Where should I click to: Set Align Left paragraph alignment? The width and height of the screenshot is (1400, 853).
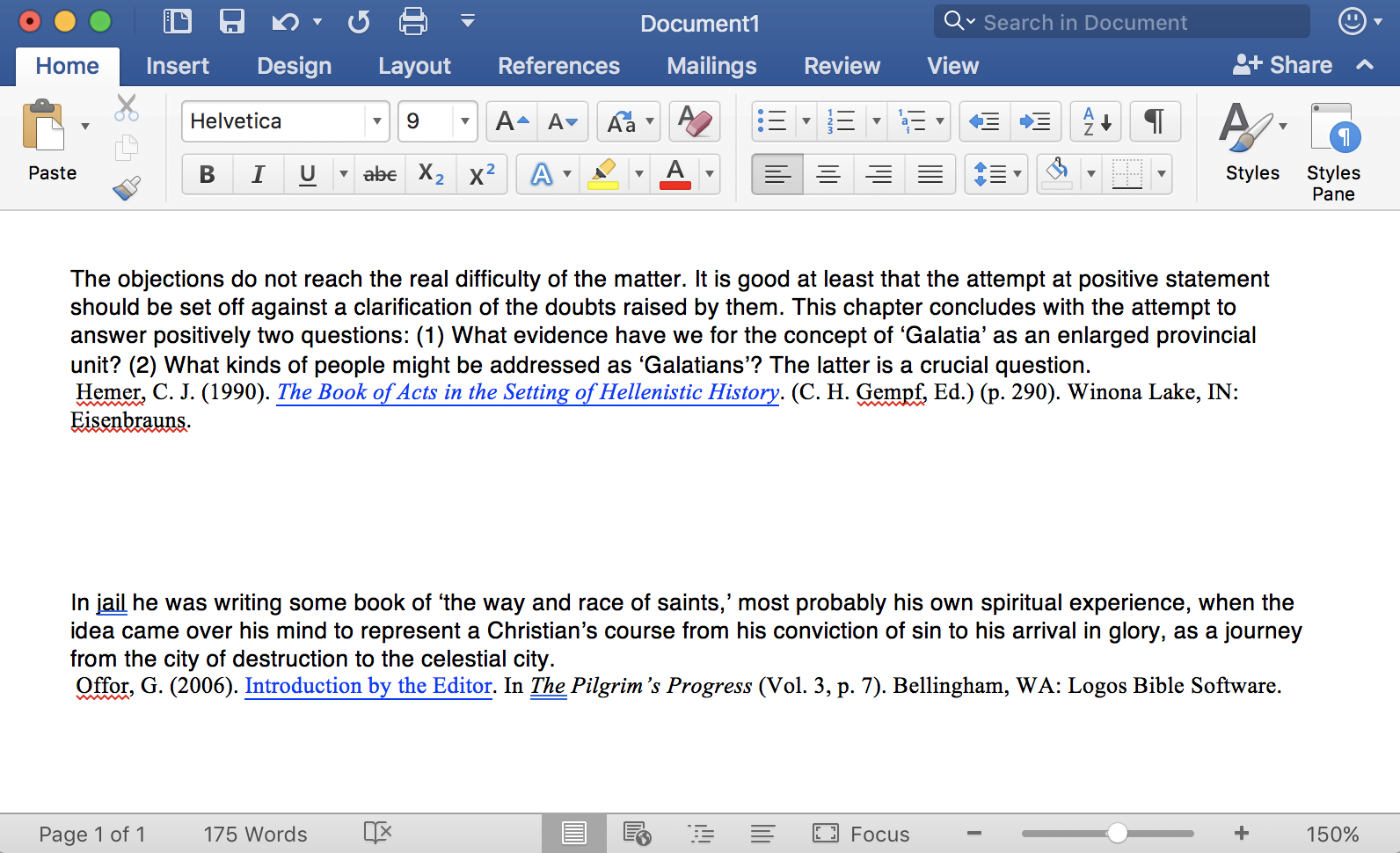[777, 174]
